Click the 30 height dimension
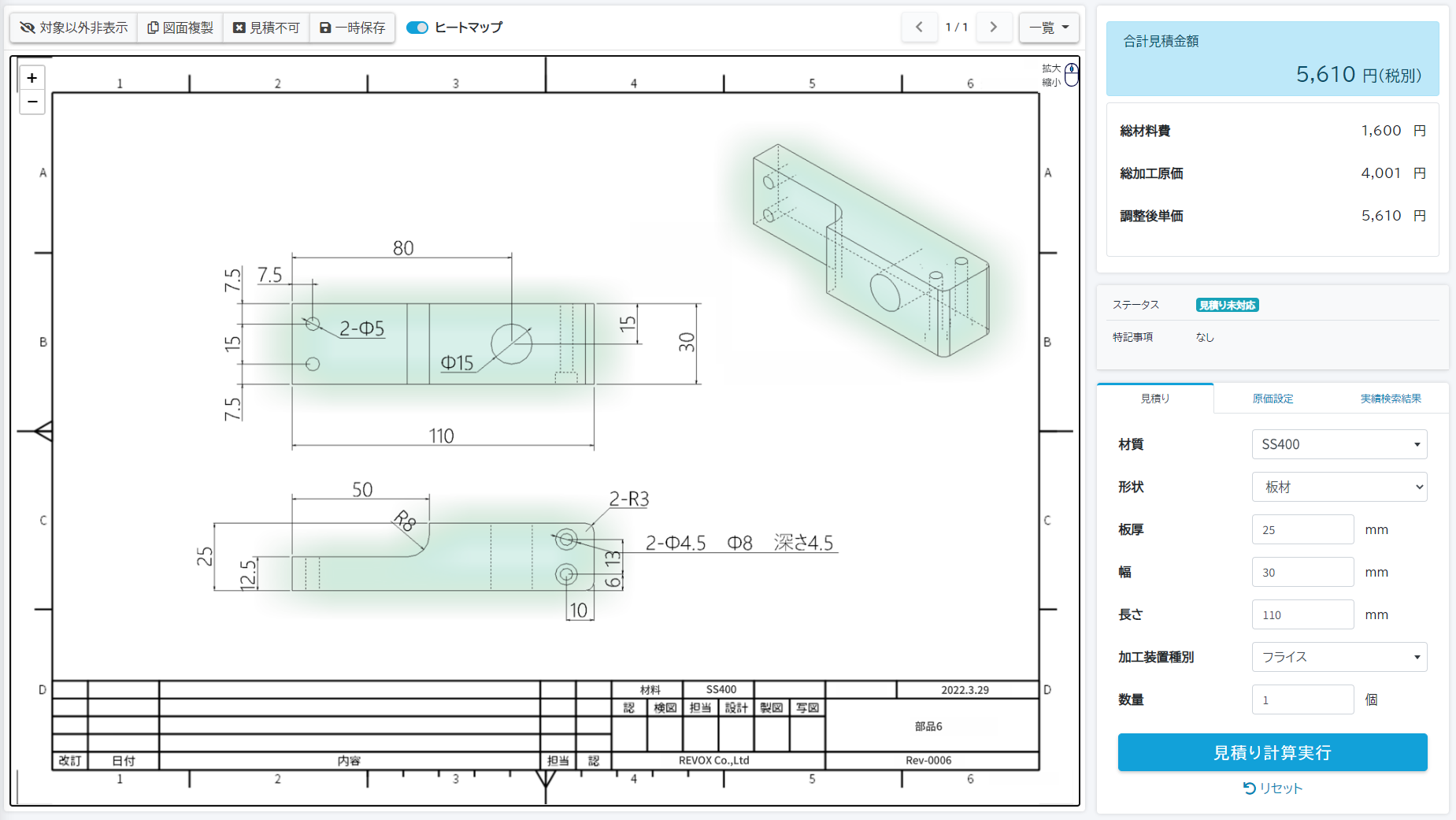1456x820 pixels. pos(687,342)
